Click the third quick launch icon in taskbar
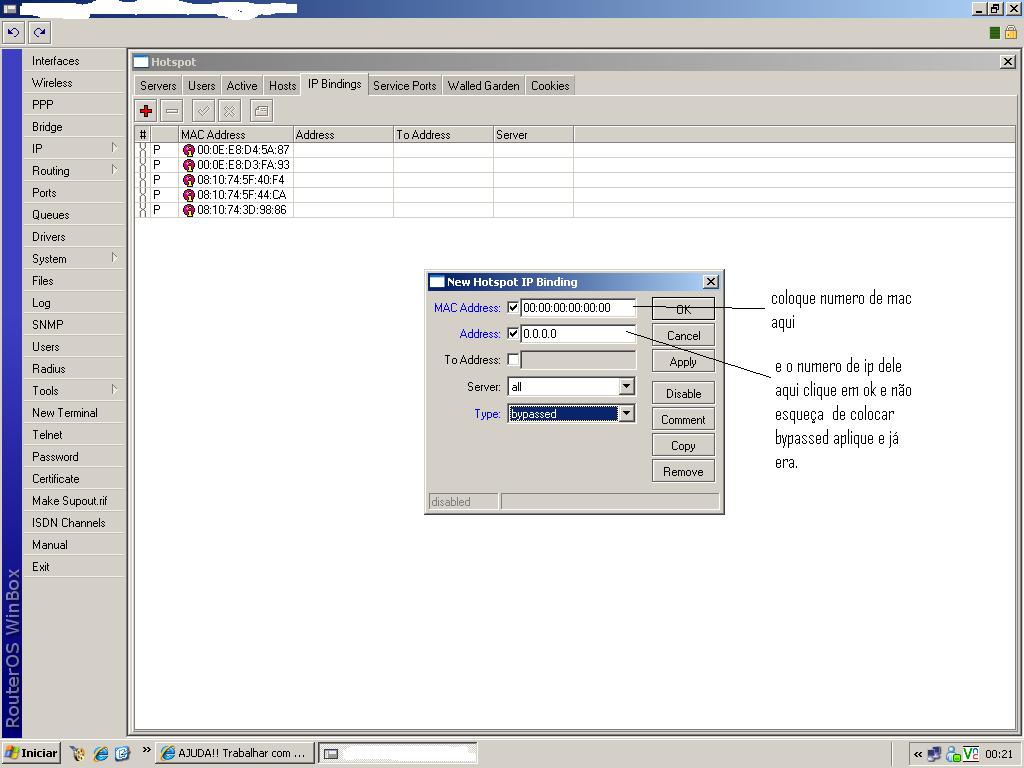The height and width of the screenshot is (768, 1024). 123,753
